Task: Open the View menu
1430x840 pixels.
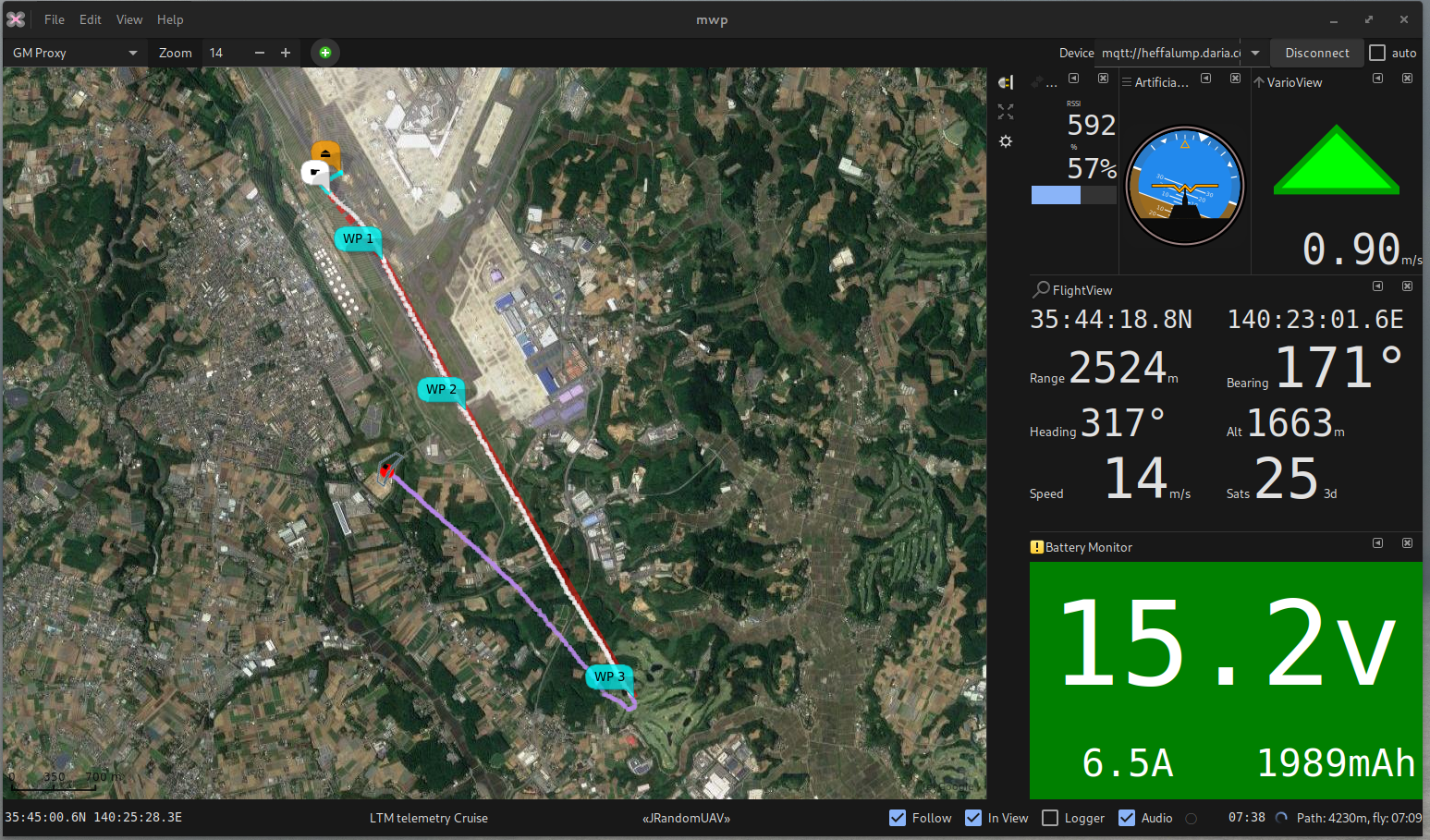Action: coord(129,19)
